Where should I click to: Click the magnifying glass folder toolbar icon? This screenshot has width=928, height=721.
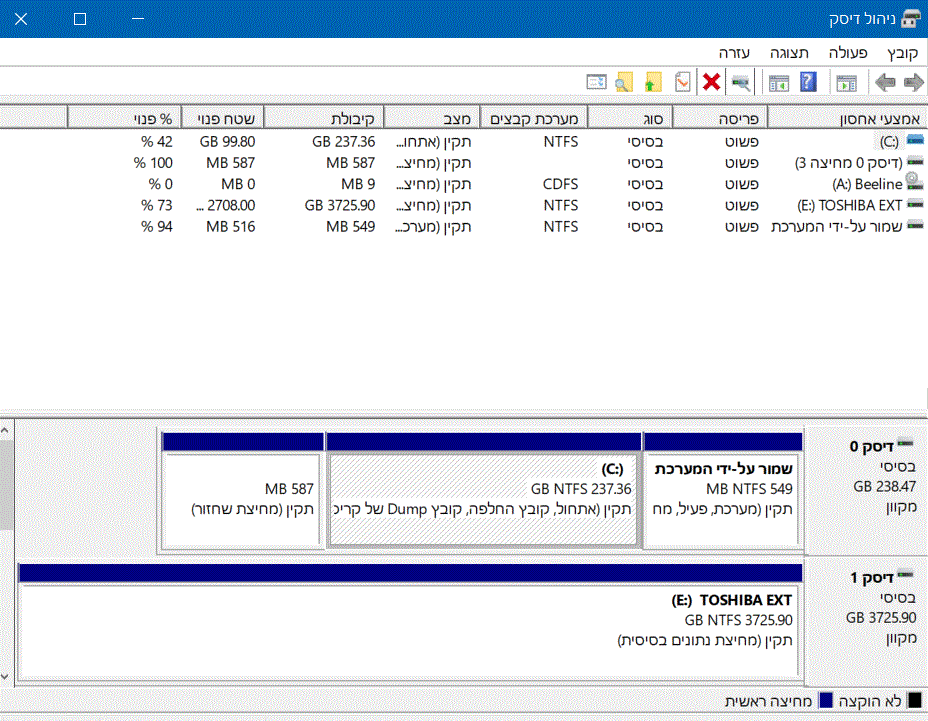coord(624,82)
